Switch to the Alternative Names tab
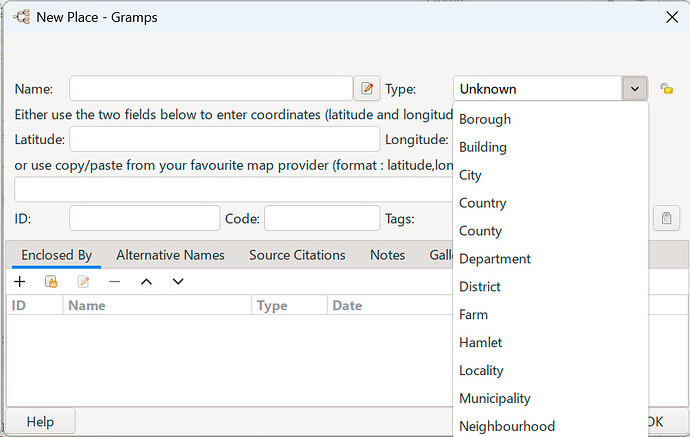The image size is (690, 437). pyautogui.click(x=170, y=255)
